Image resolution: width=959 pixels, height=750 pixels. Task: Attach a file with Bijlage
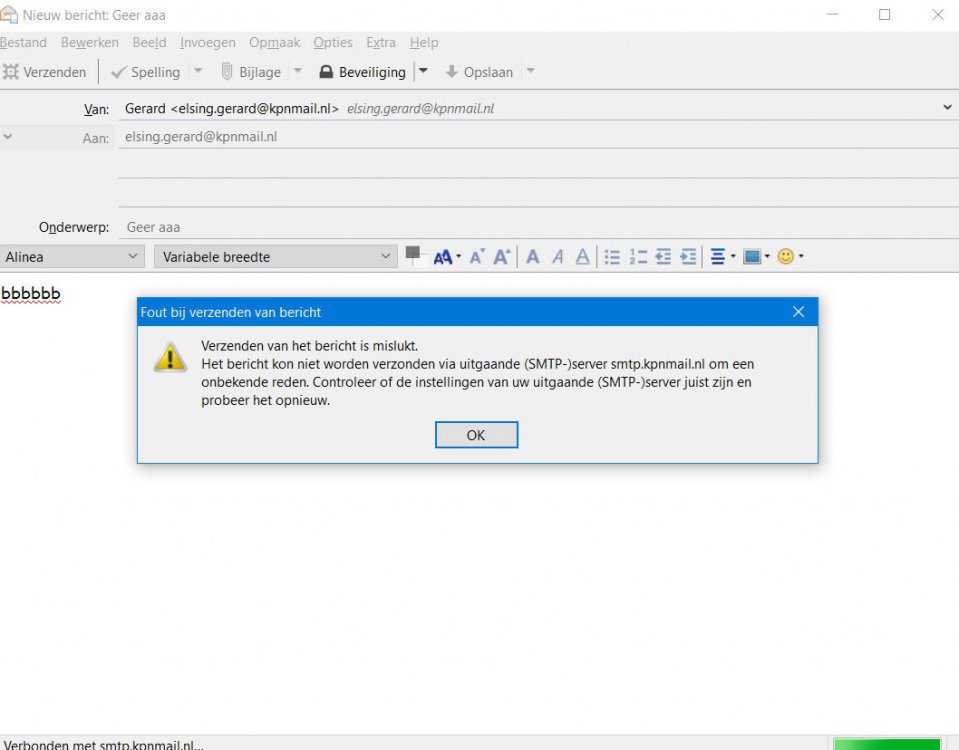[x=251, y=72]
